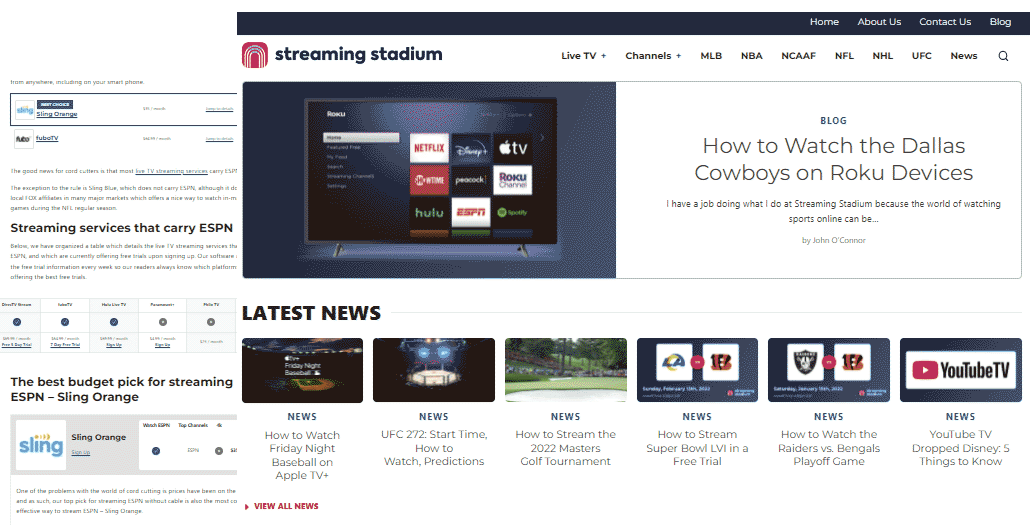Open the Masters golf course thumbnail

[566, 370]
